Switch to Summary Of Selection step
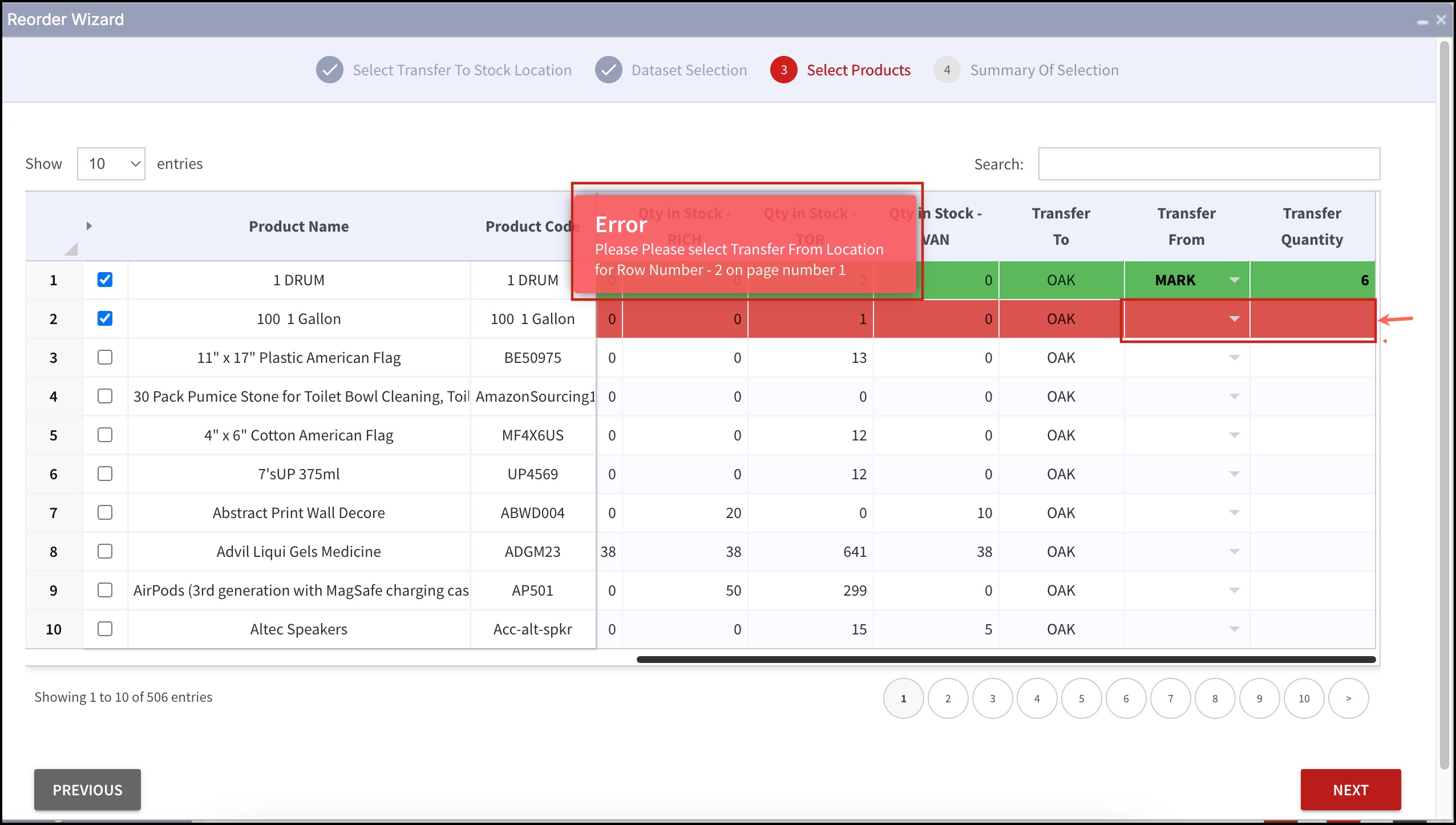This screenshot has height=825, width=1456. pyautogui.click(x=1044, y=70)
